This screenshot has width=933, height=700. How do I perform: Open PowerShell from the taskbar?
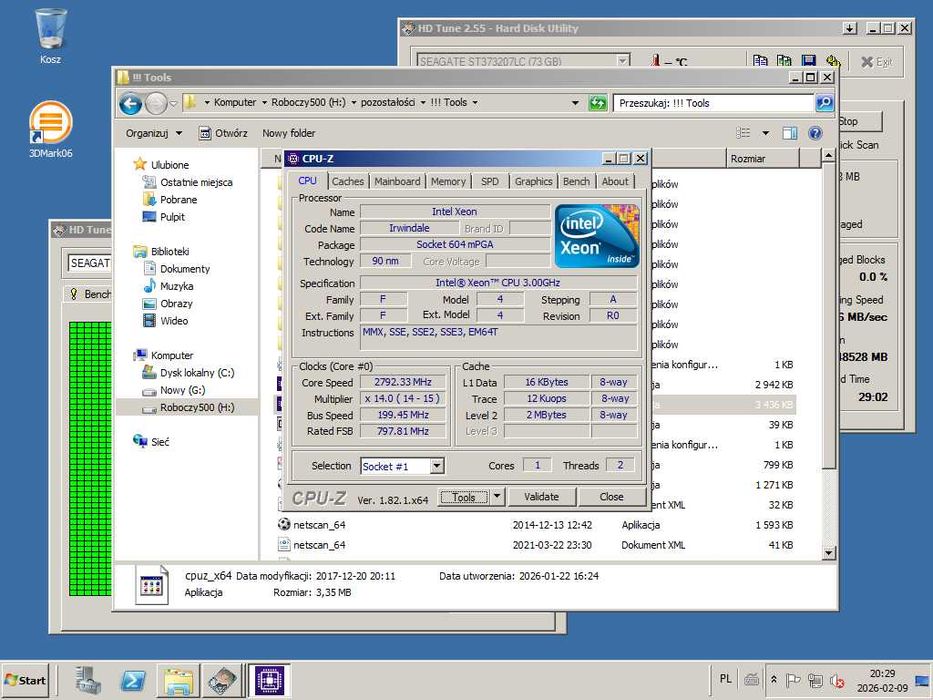coord(133,680)
